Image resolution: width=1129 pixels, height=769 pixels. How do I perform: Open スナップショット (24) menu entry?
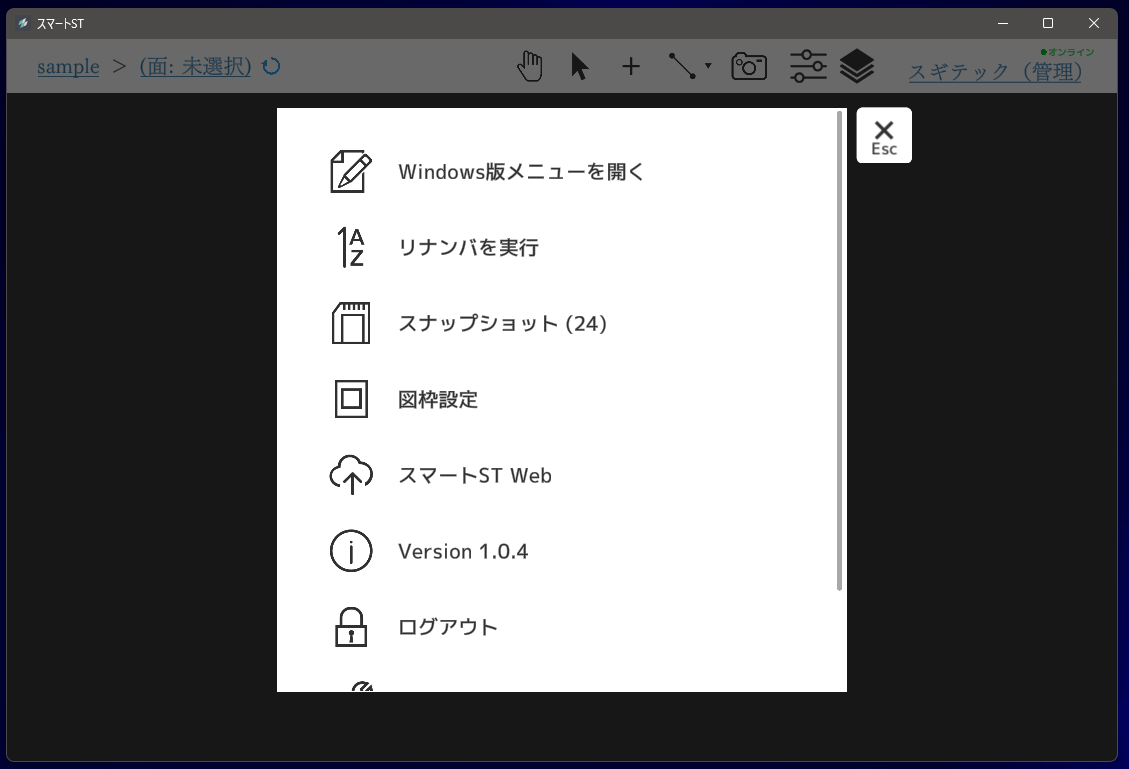pyautogui.click(x=502, y=324)
